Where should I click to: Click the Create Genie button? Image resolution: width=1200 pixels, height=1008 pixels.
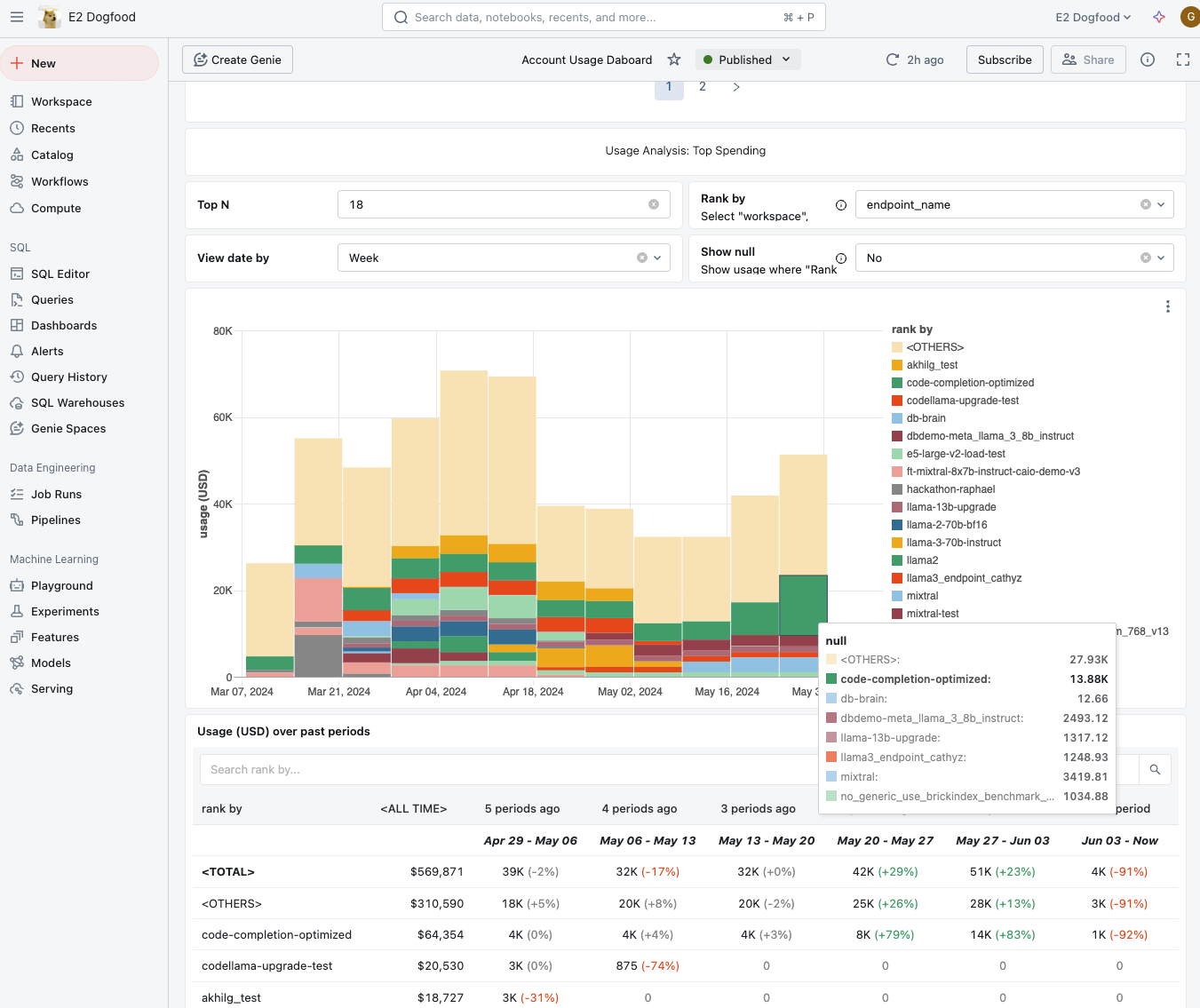click(x=237, y=60)
